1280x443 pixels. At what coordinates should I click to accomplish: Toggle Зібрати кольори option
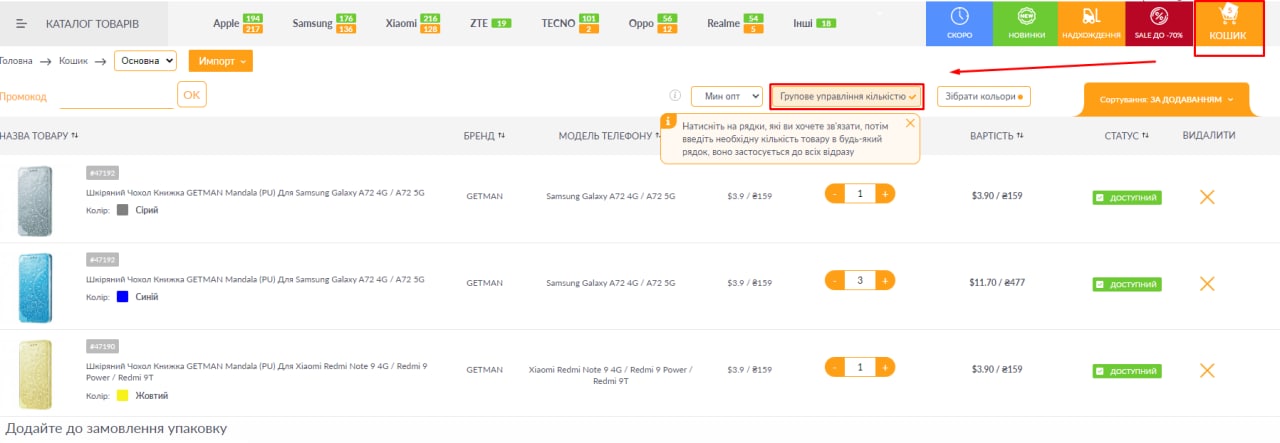pos(983,96)
